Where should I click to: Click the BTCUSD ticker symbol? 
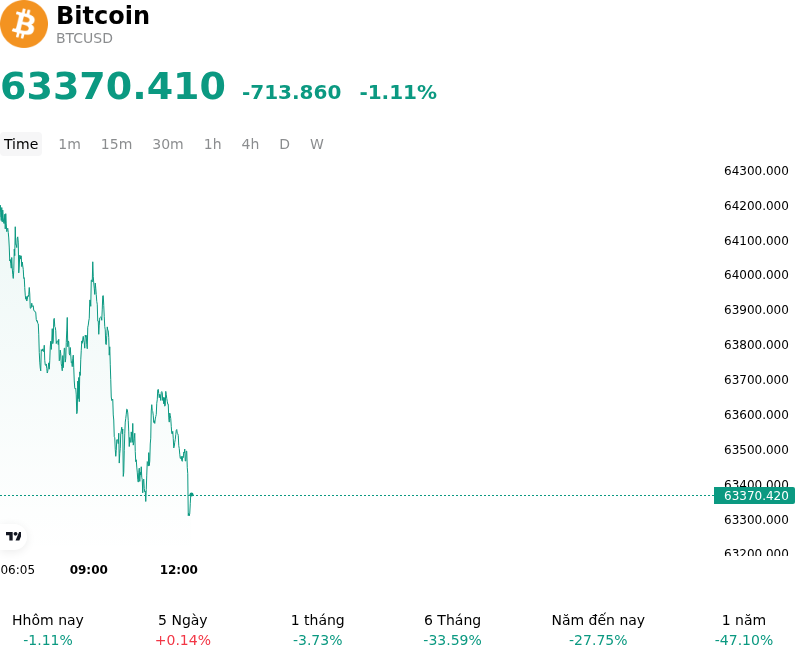point(84,39)
